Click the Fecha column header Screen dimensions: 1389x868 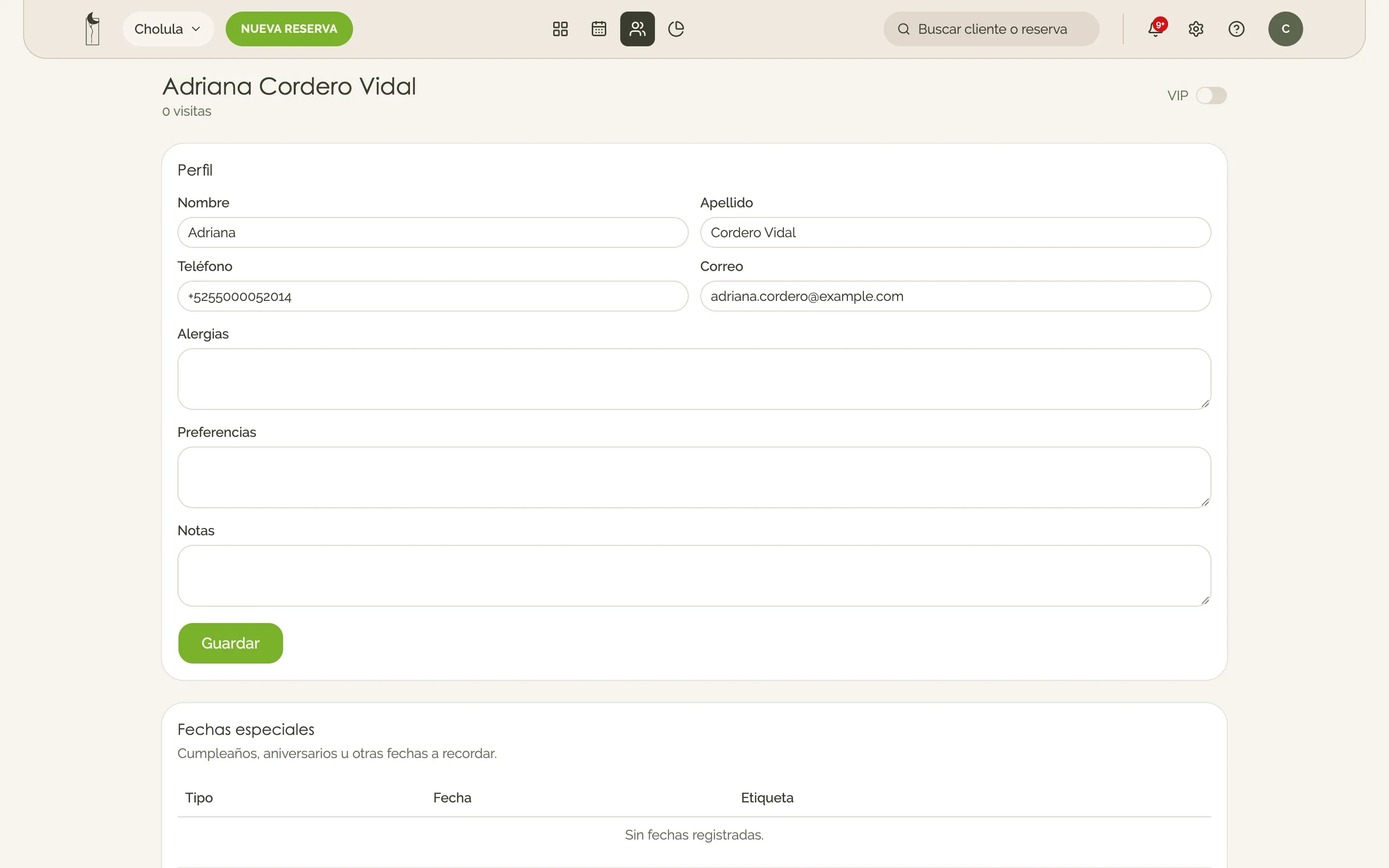[x=452, y=798]
